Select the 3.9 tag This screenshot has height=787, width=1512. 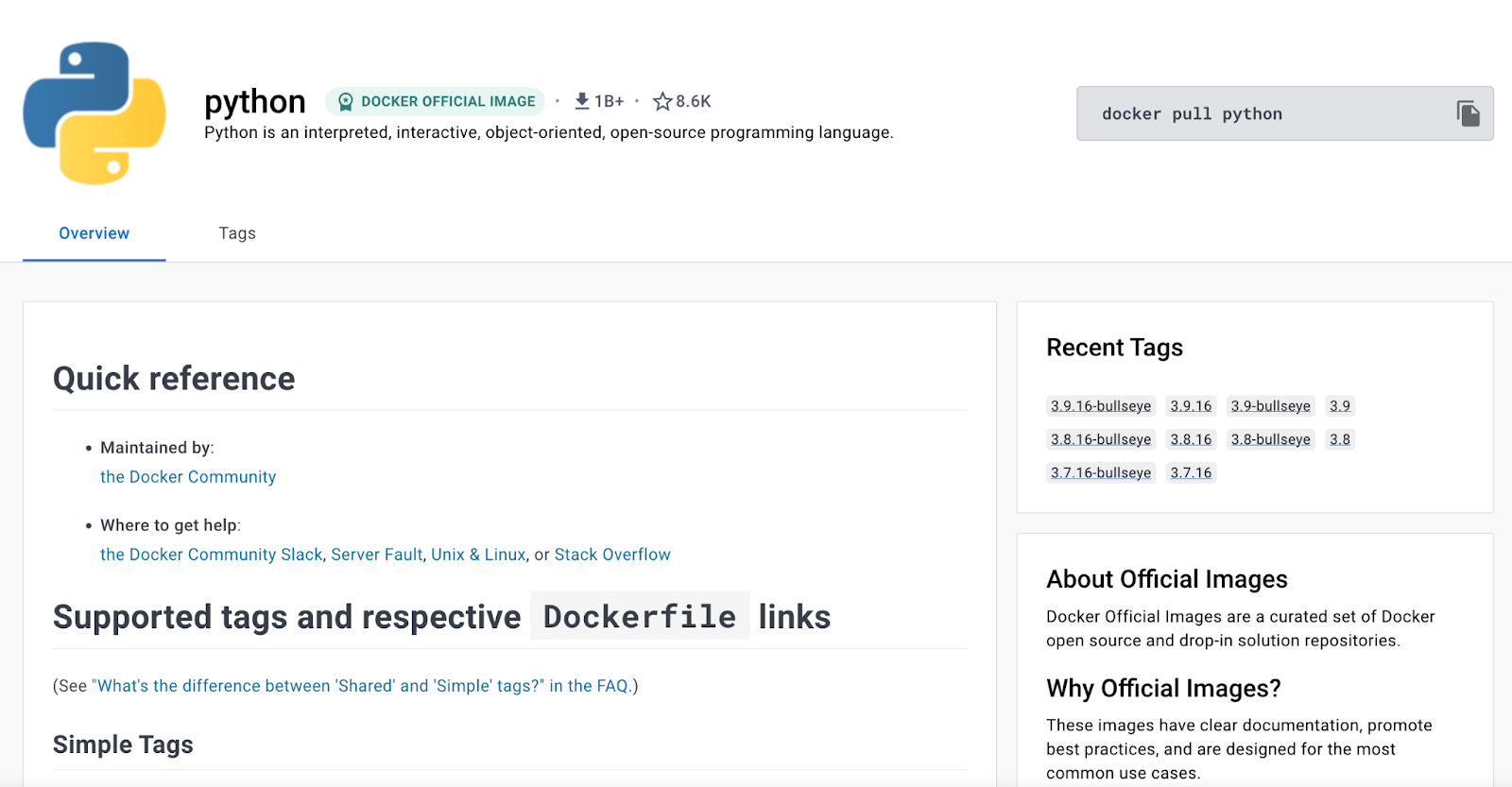(x=1340, y=406)
